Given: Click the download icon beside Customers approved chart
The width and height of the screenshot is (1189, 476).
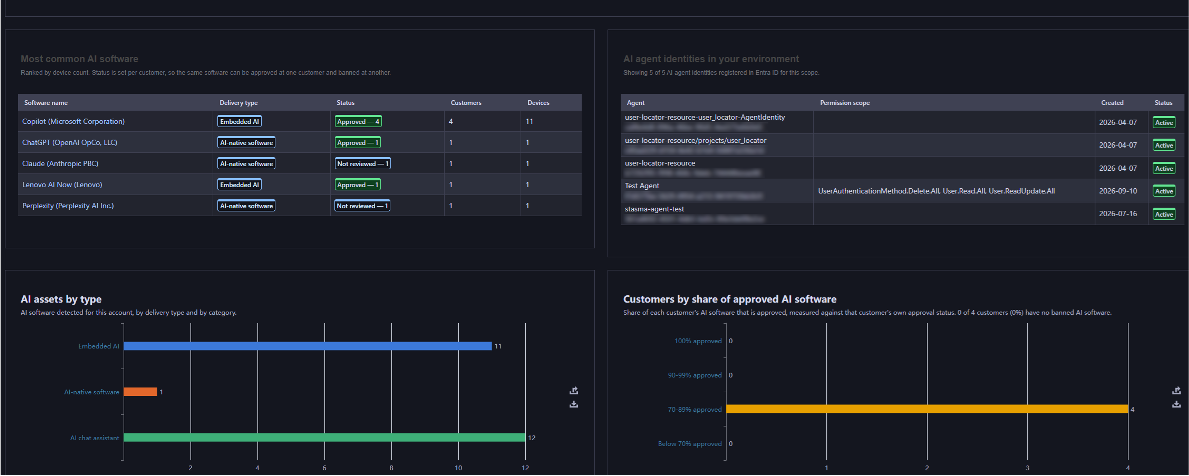Looking at the screenshot, I should [1176, 405].
